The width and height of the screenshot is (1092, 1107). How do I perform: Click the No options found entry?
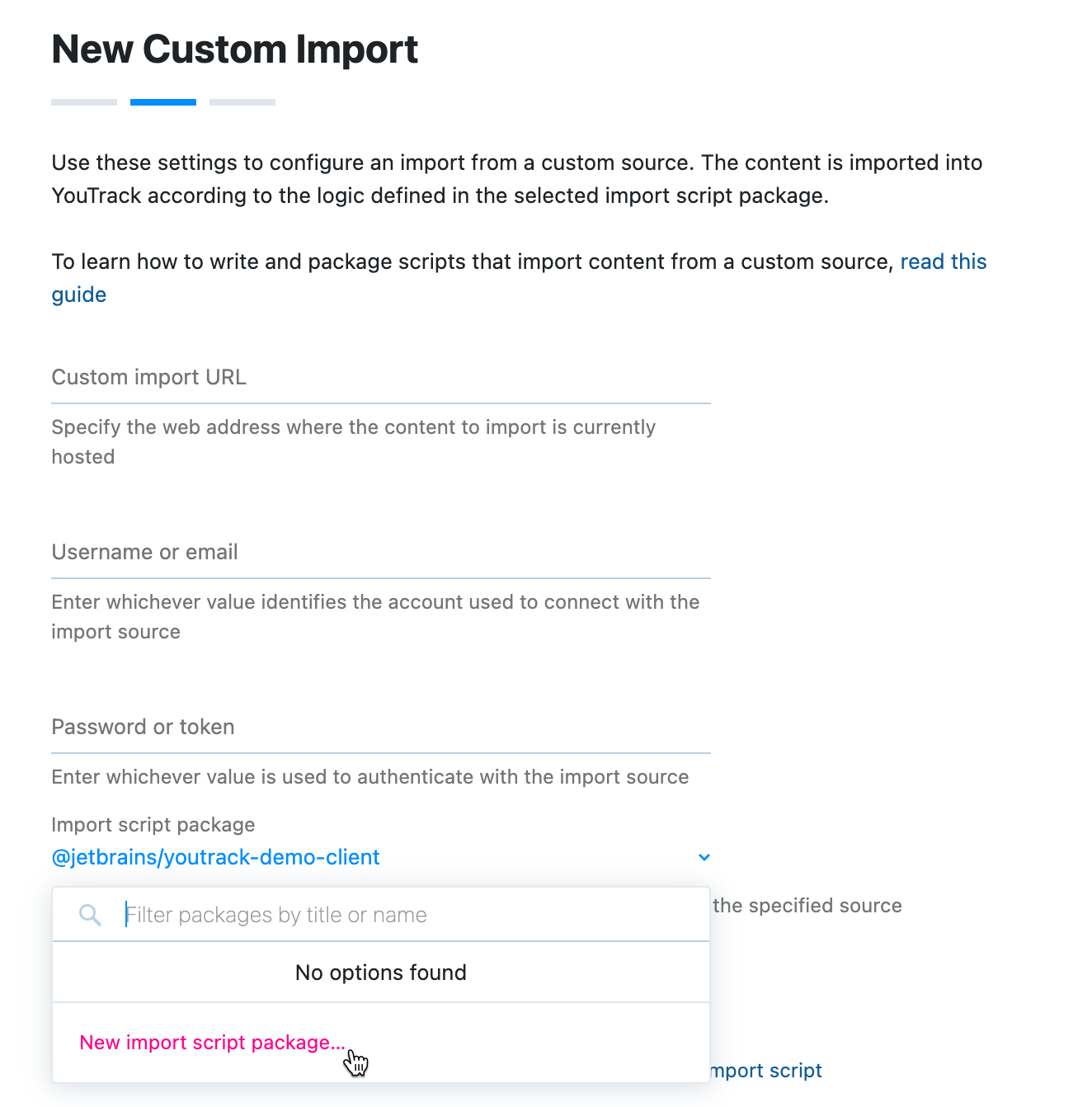click(380, 972)
